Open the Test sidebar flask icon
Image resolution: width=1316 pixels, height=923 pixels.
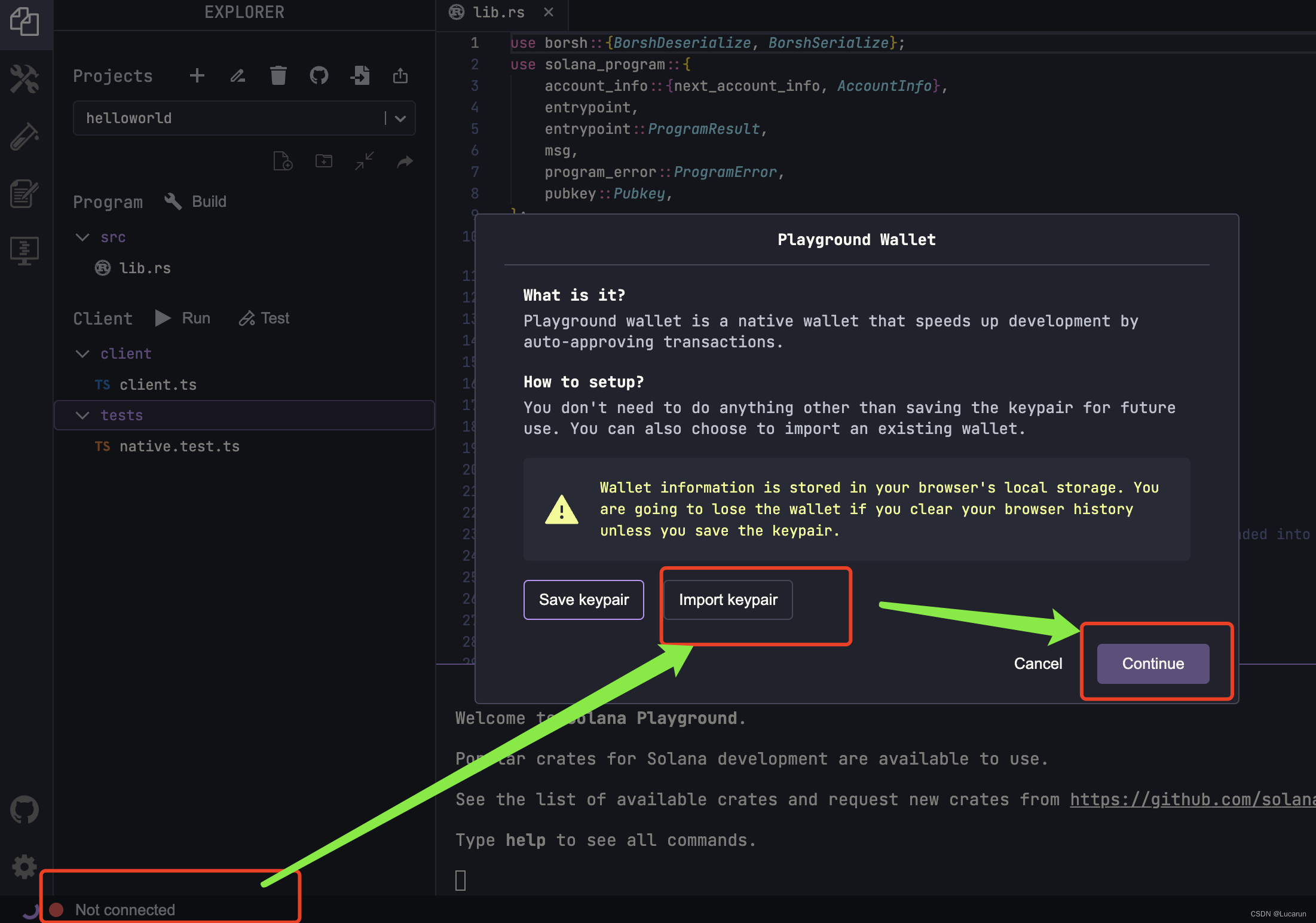[25, 136]
